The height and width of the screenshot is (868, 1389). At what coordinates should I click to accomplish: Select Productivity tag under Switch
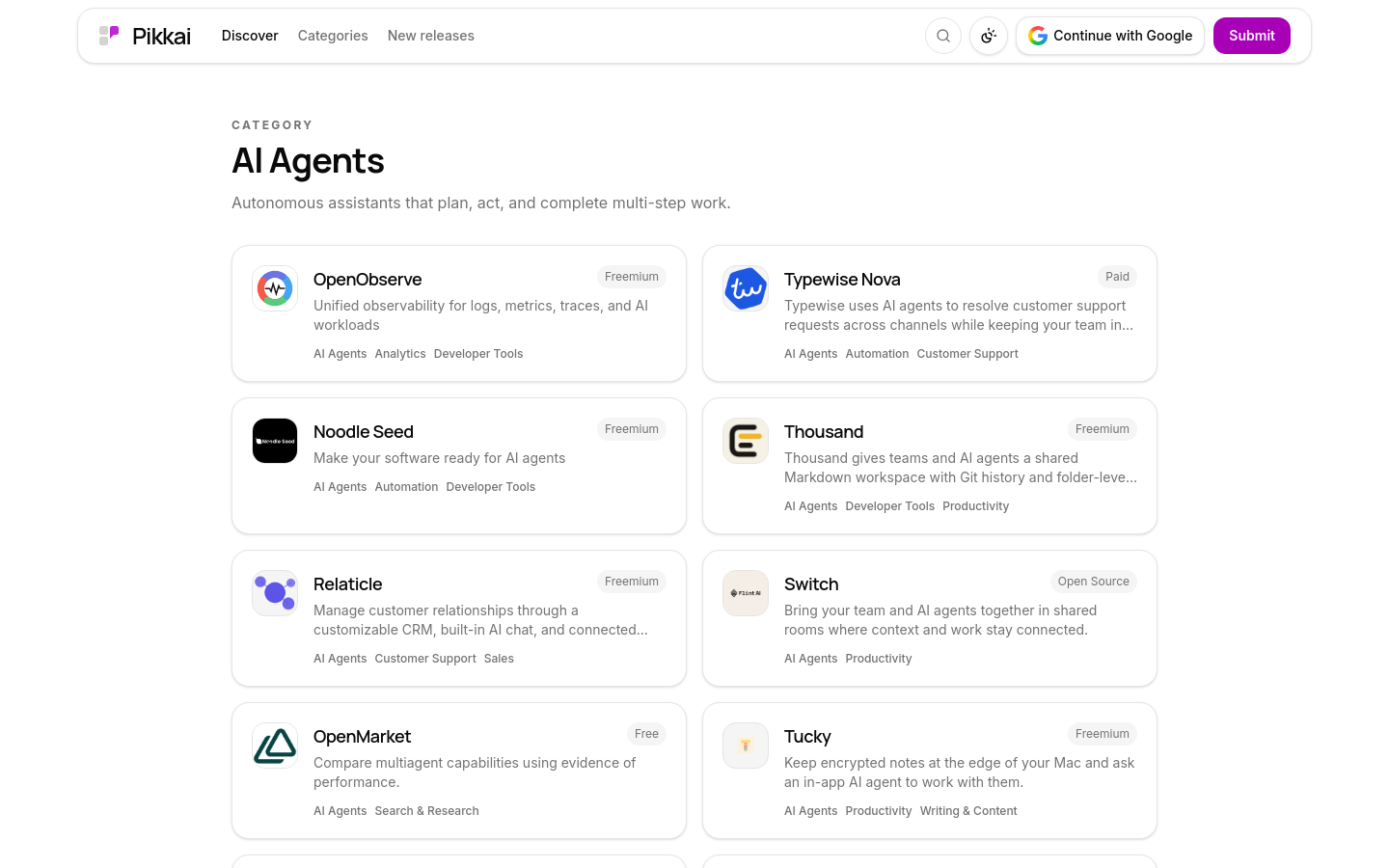click(879, 659)
